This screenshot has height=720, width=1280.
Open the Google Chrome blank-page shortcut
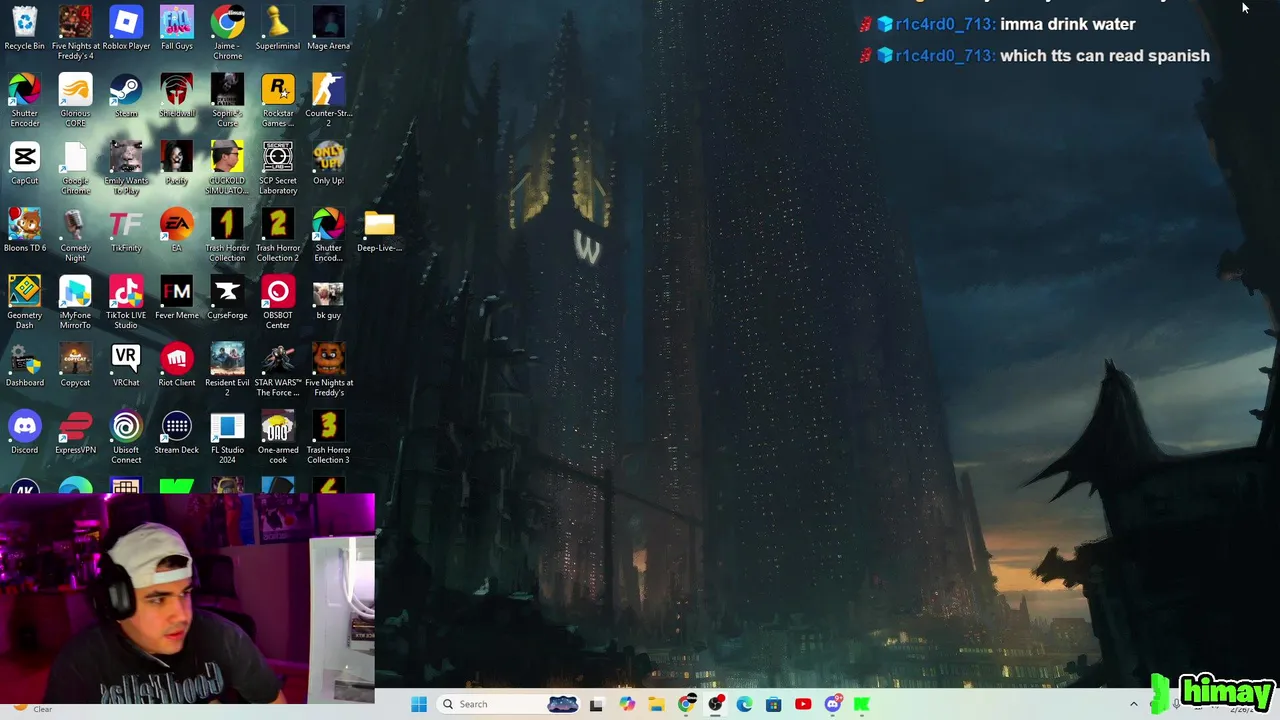[x=75, y=168]
